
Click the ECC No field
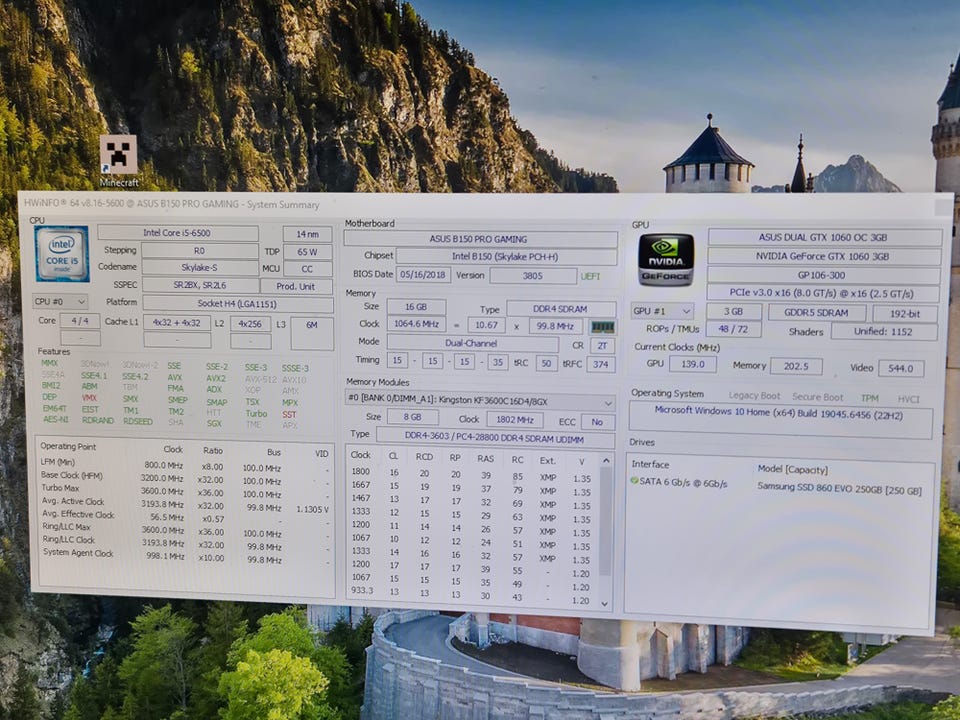[x=598, y=422]
